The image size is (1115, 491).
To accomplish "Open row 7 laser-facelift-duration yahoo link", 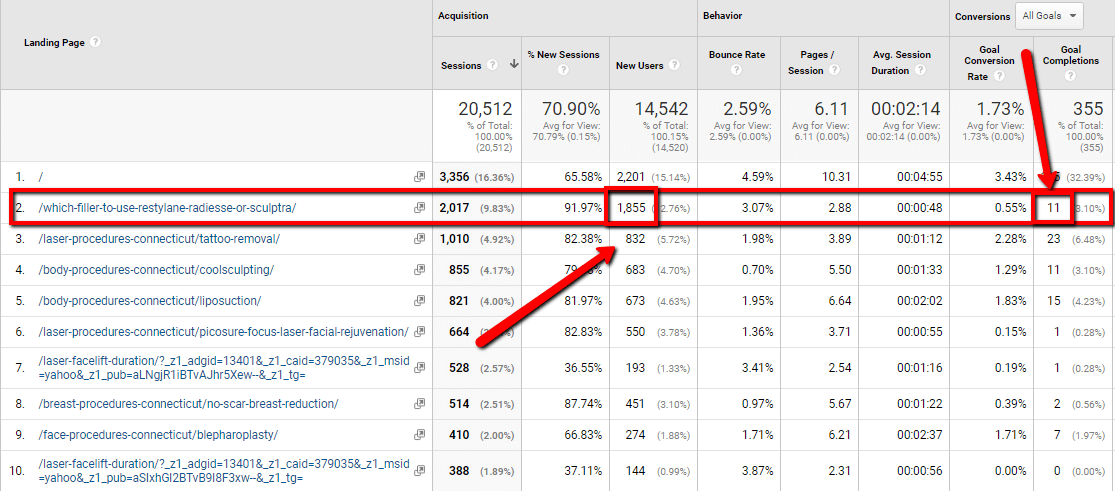I will [x=223, y=367].
